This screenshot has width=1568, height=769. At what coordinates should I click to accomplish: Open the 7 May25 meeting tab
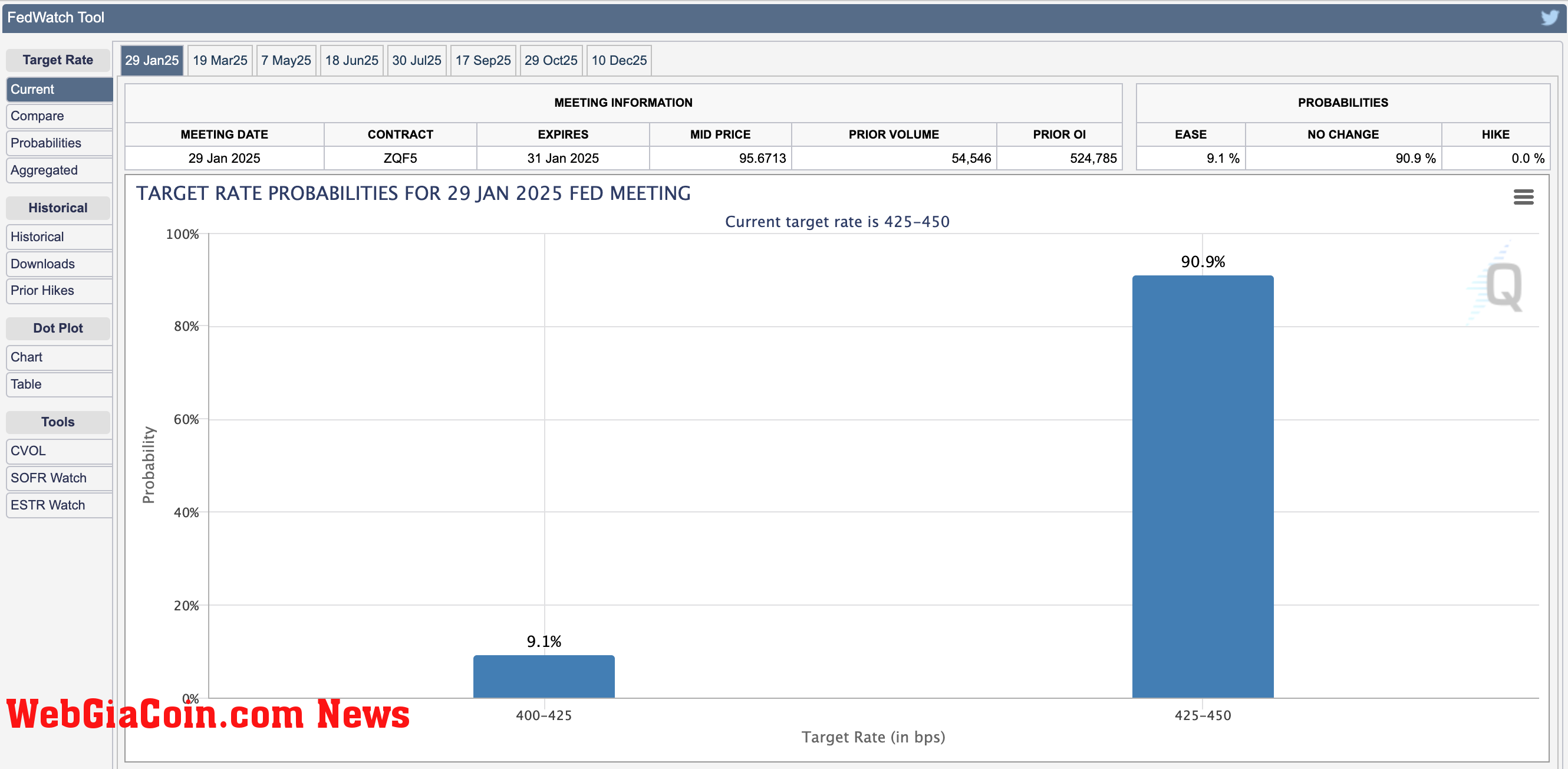pos(286,60)
